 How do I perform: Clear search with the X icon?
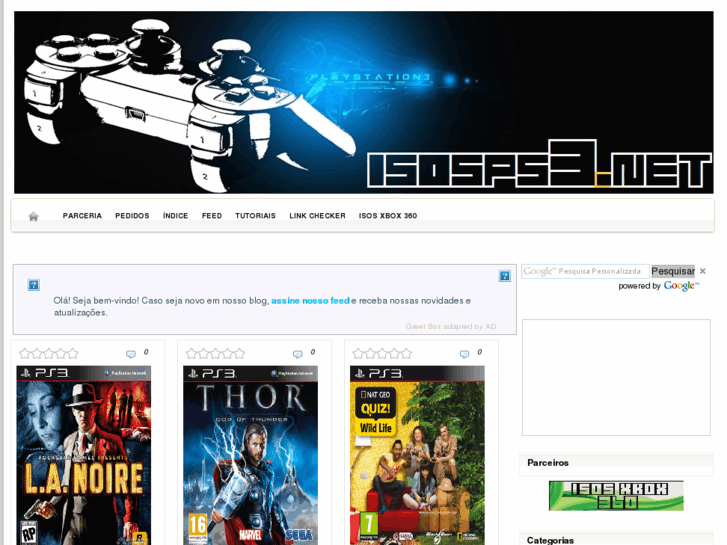click(703, 271)
